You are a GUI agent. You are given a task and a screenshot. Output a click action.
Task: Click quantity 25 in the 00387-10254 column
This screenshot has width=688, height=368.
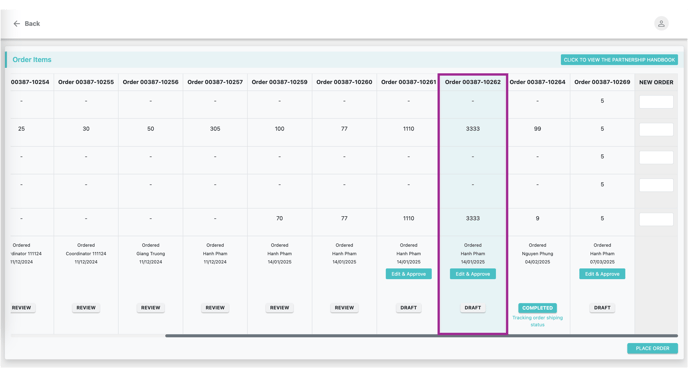(x=22, y=129)
